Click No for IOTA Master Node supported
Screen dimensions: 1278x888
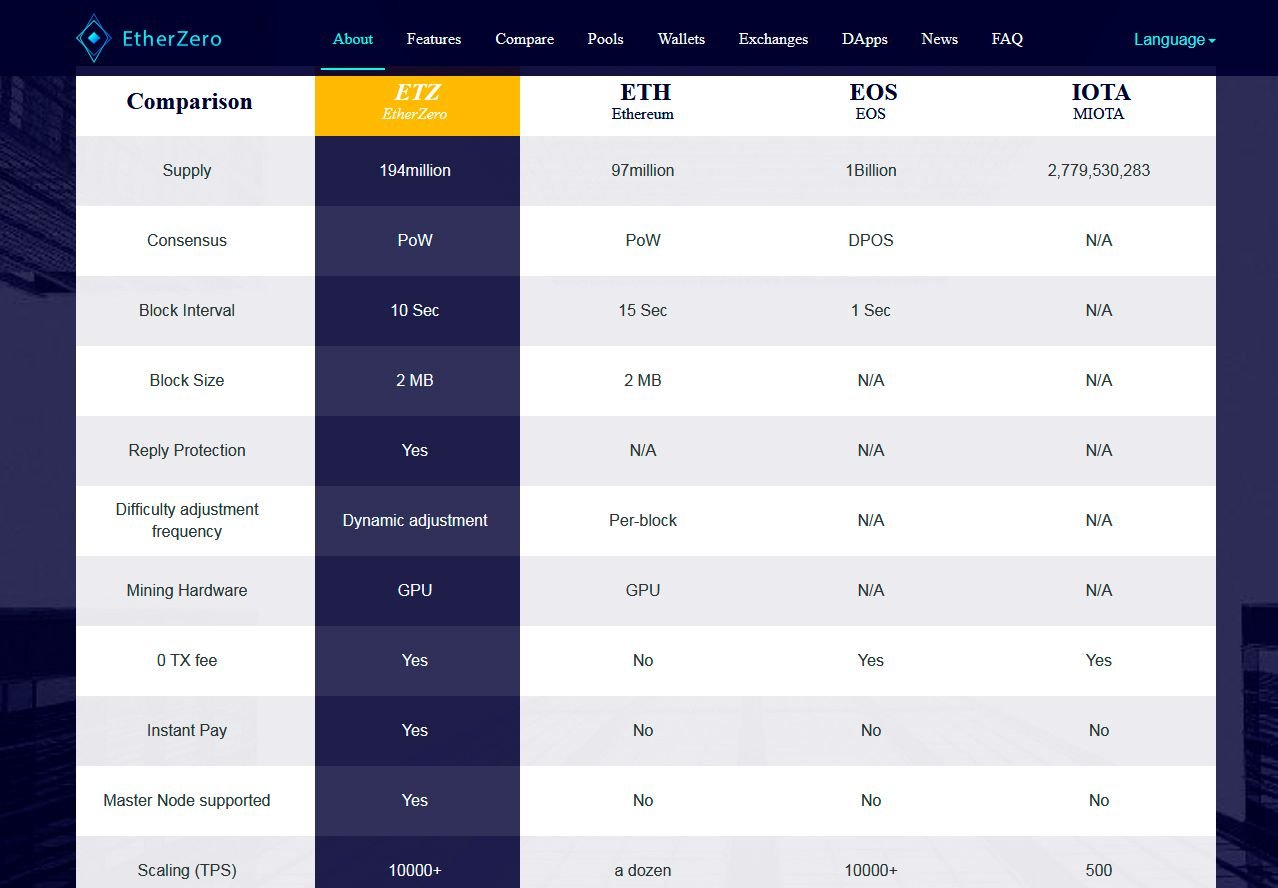click(1099, 801)
